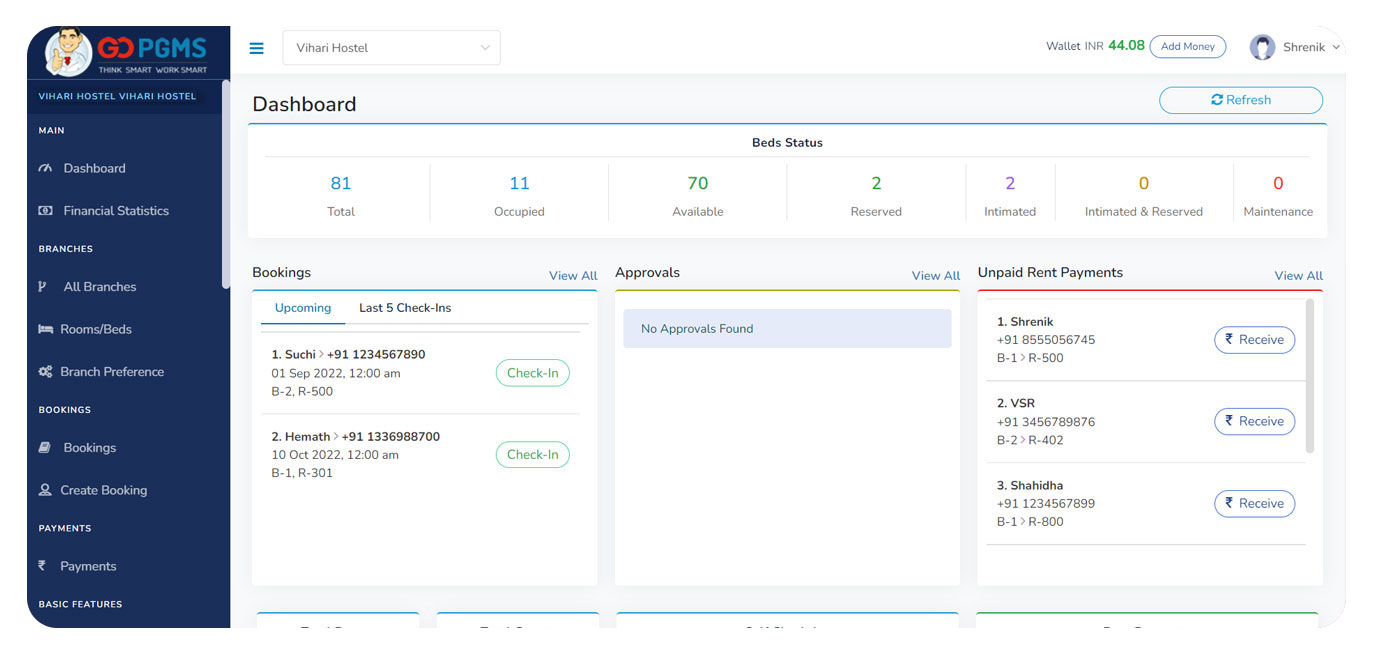Viewport: 1380px width, 662px height.
Task: Click the Dashboard gauge icon in sidebar
Action: coord(45,168)
